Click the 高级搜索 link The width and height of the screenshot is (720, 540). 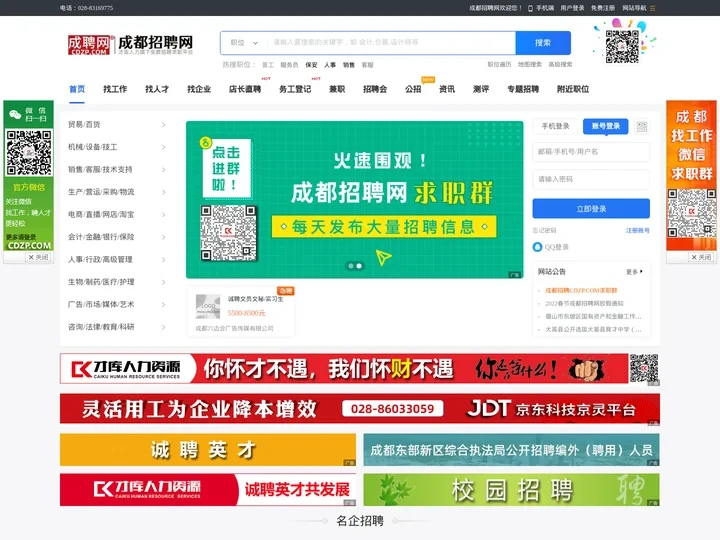pos(560,65)
